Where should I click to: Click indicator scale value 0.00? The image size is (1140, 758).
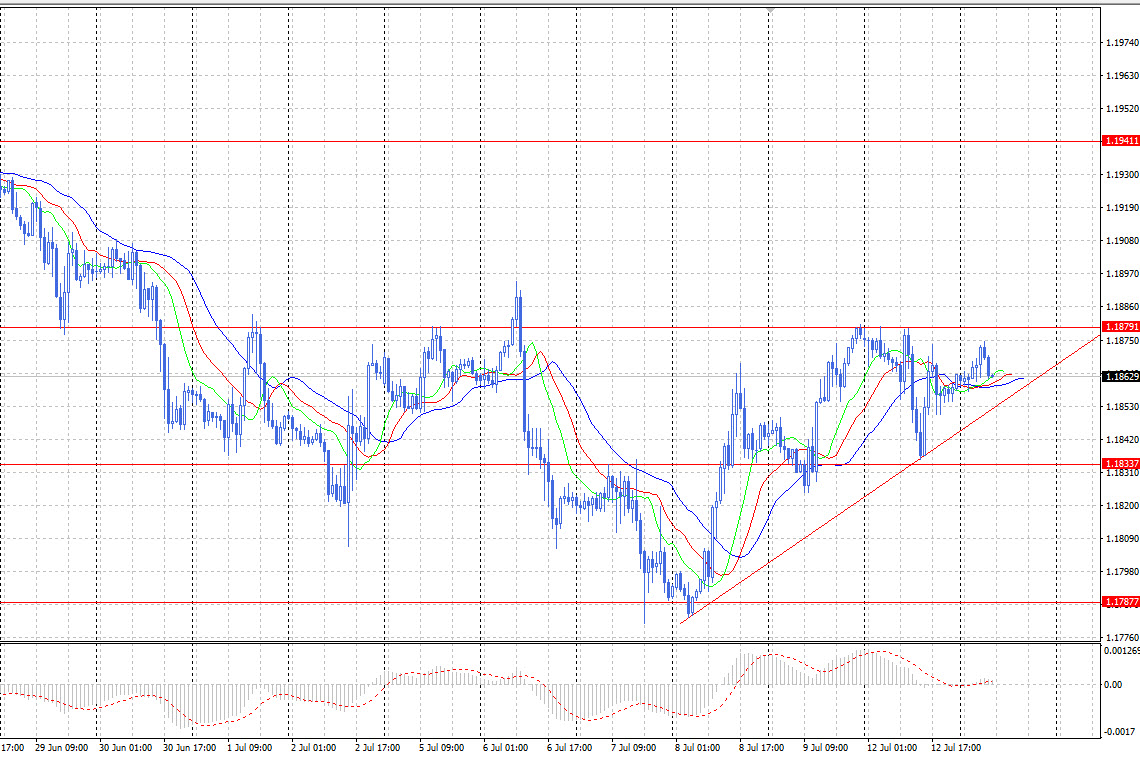click(x=1112, y=685)
